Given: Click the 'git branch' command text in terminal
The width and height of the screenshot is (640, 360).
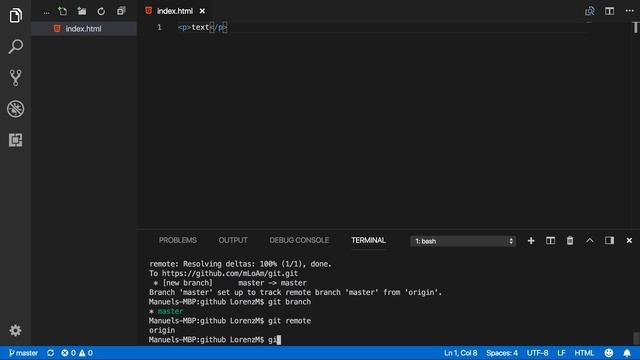Looking at the screenshot, I should point(289,302).
